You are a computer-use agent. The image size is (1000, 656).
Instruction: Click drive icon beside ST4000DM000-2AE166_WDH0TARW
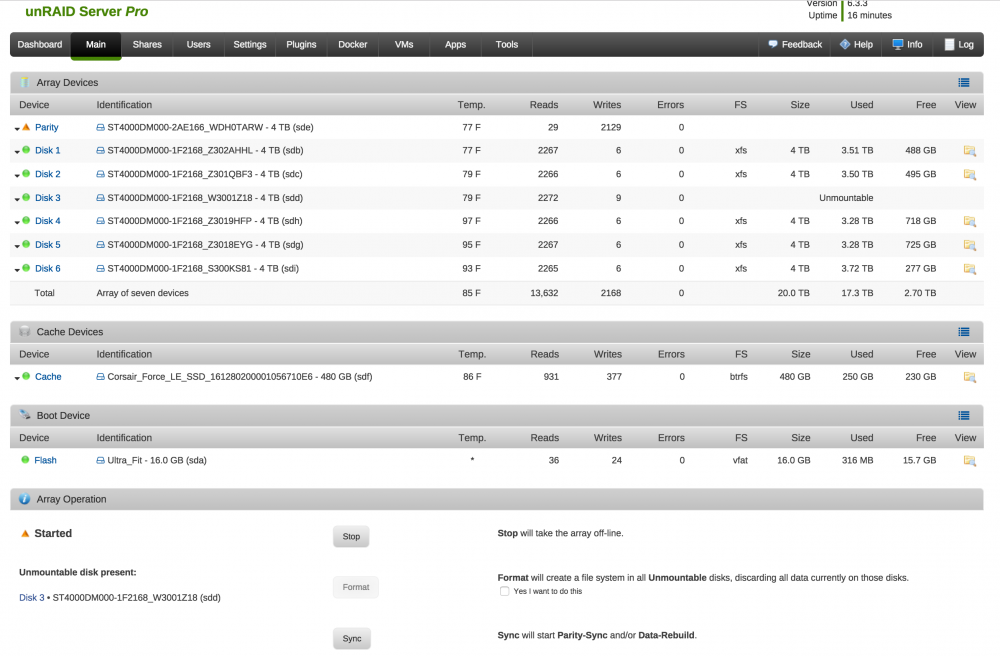pyautogui.click(x=100, y=128)
